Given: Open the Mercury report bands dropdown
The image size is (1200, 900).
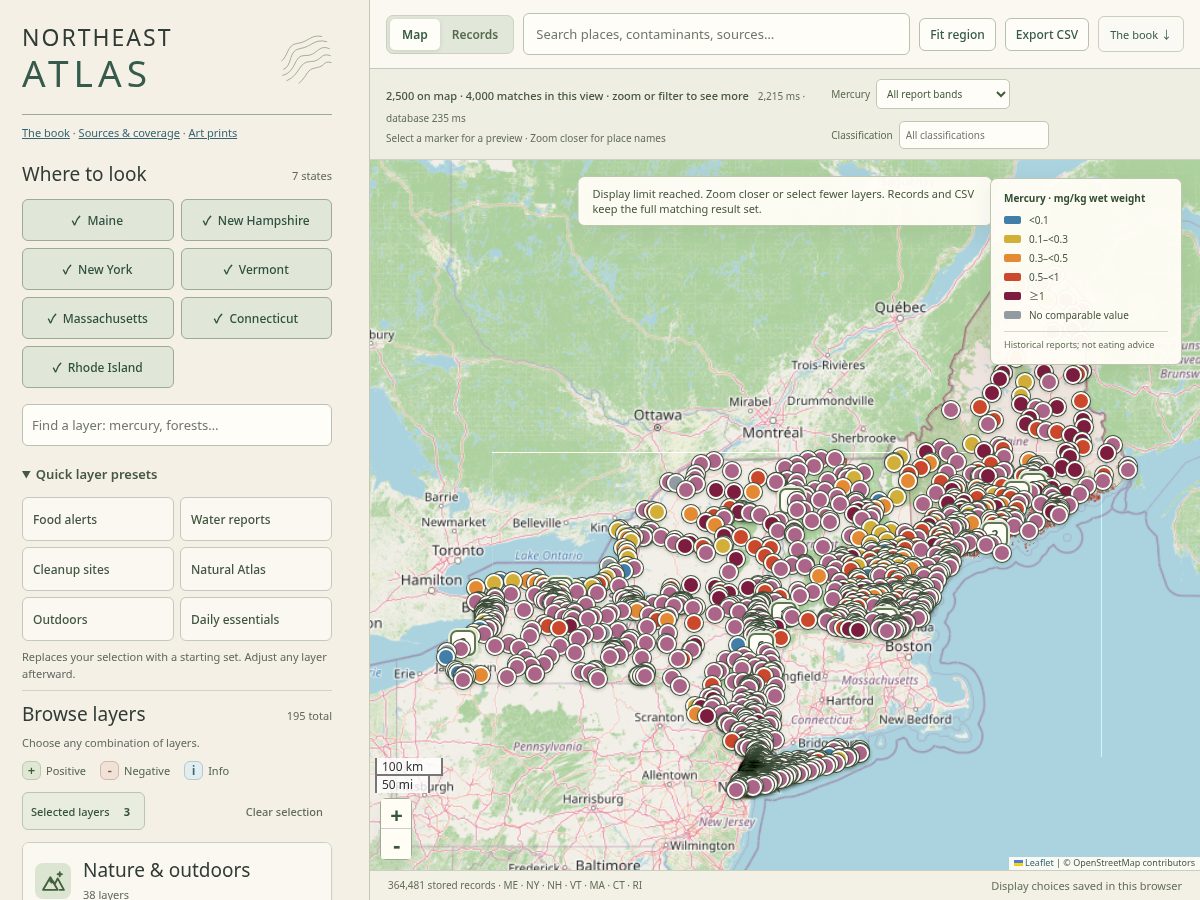Looking at the screenshot, I should point(943,94).
